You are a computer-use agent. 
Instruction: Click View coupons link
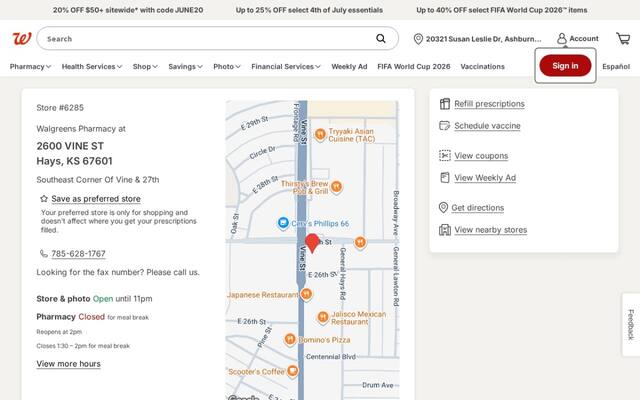click(x=481, y=156)
